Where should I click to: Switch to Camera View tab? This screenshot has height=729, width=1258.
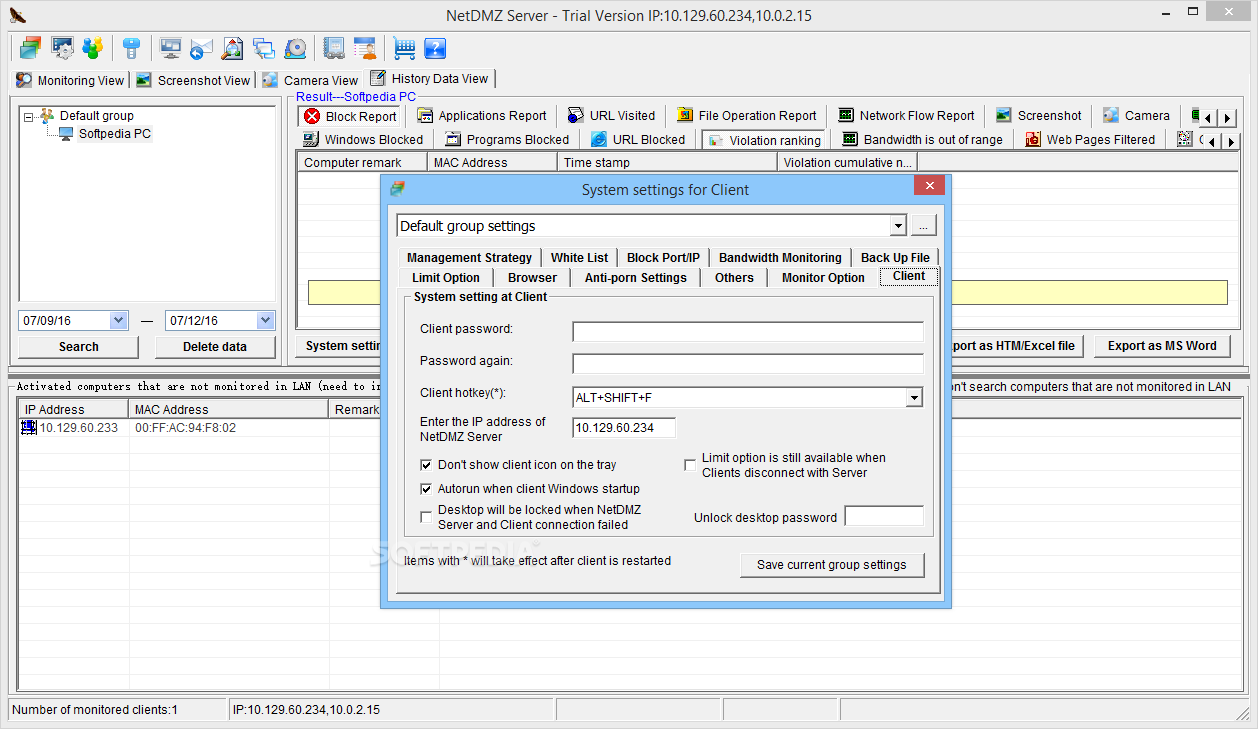tap(310, 80)
